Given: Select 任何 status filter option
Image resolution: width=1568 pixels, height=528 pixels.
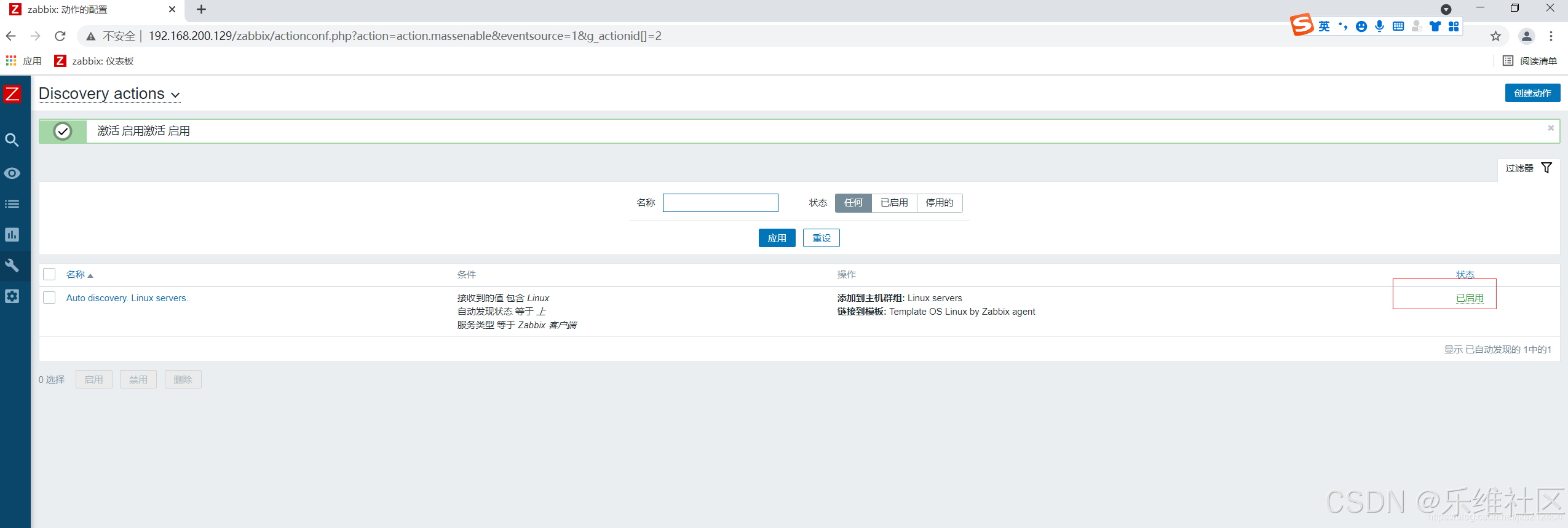Looking at the screenshot, I should point(853,203).
